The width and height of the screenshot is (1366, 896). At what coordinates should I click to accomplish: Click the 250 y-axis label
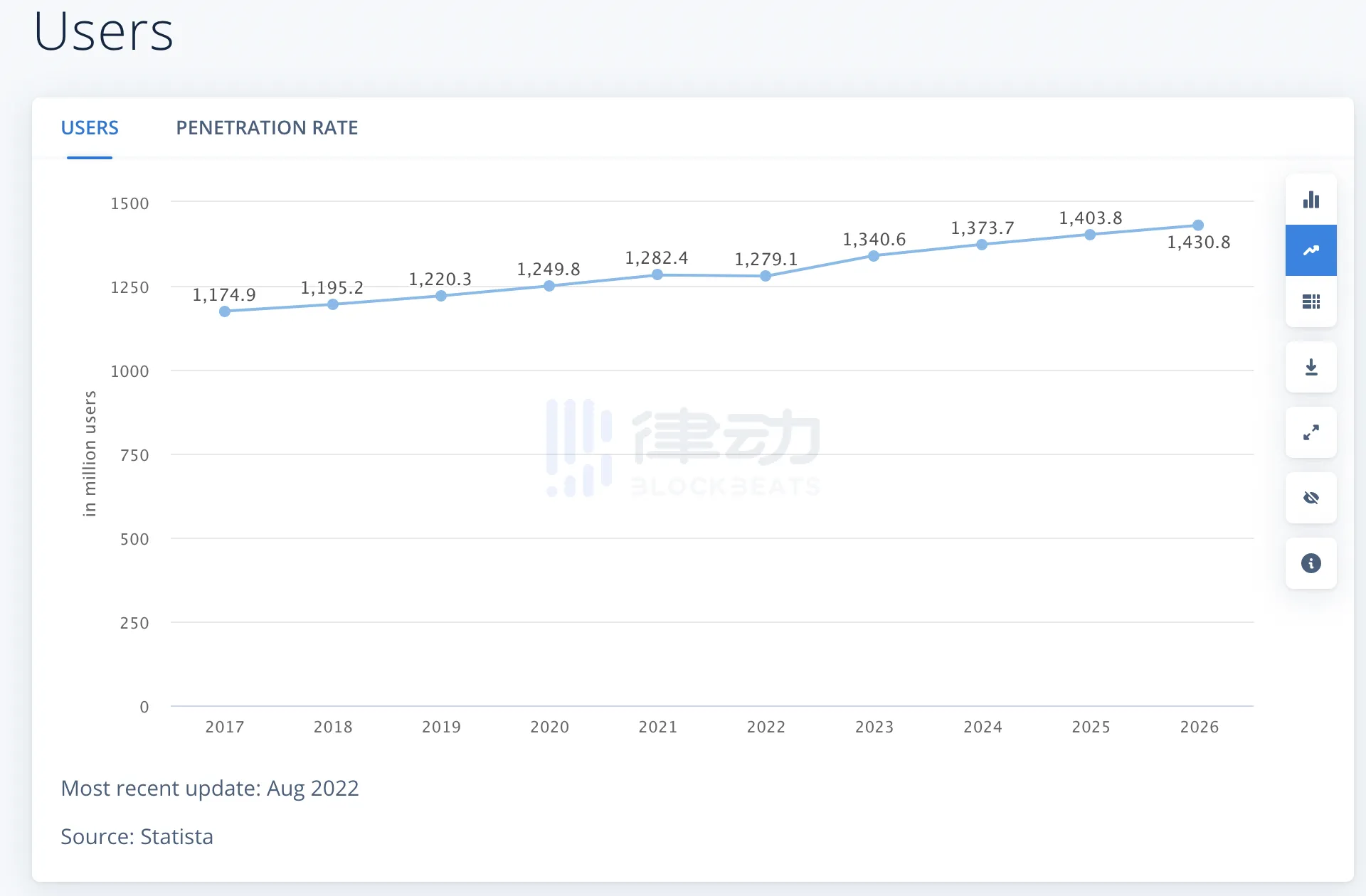click(x=134, y=623)
